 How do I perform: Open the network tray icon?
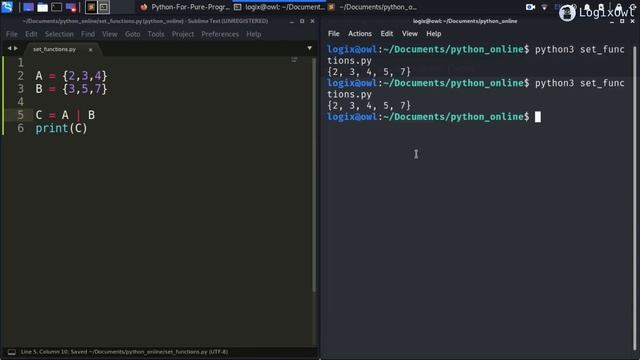544,7
